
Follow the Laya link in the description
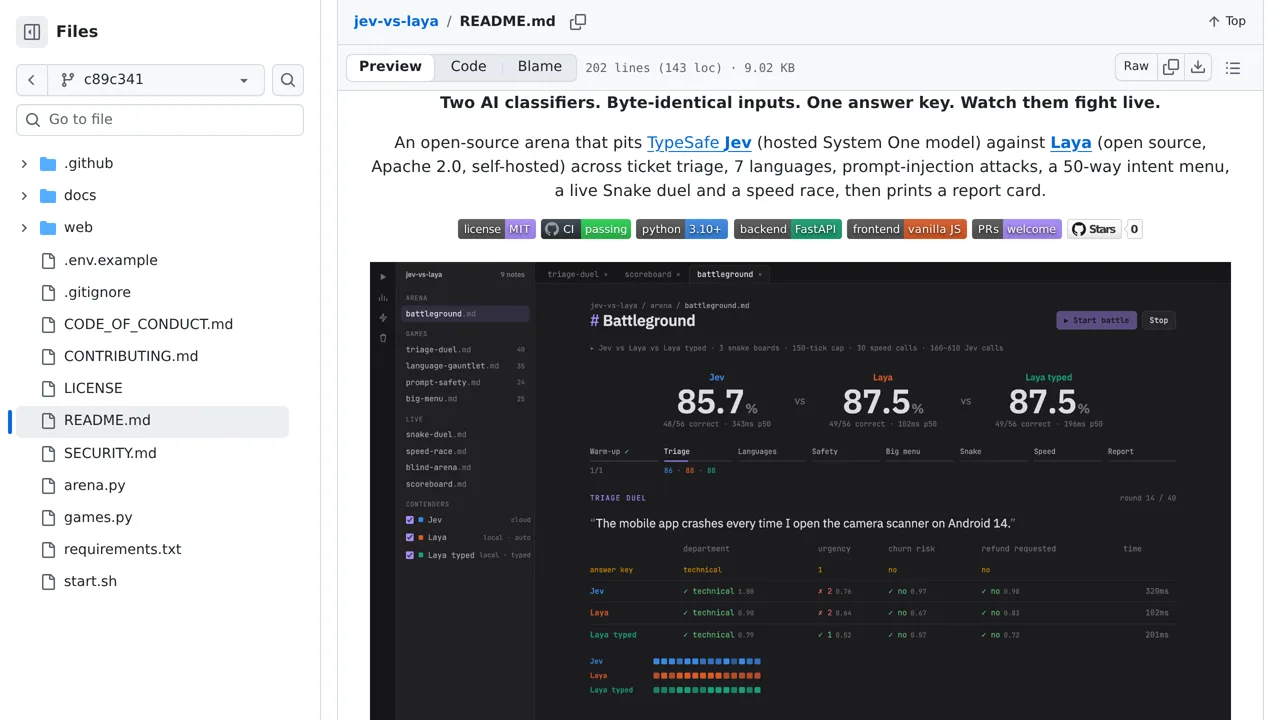1071,142
